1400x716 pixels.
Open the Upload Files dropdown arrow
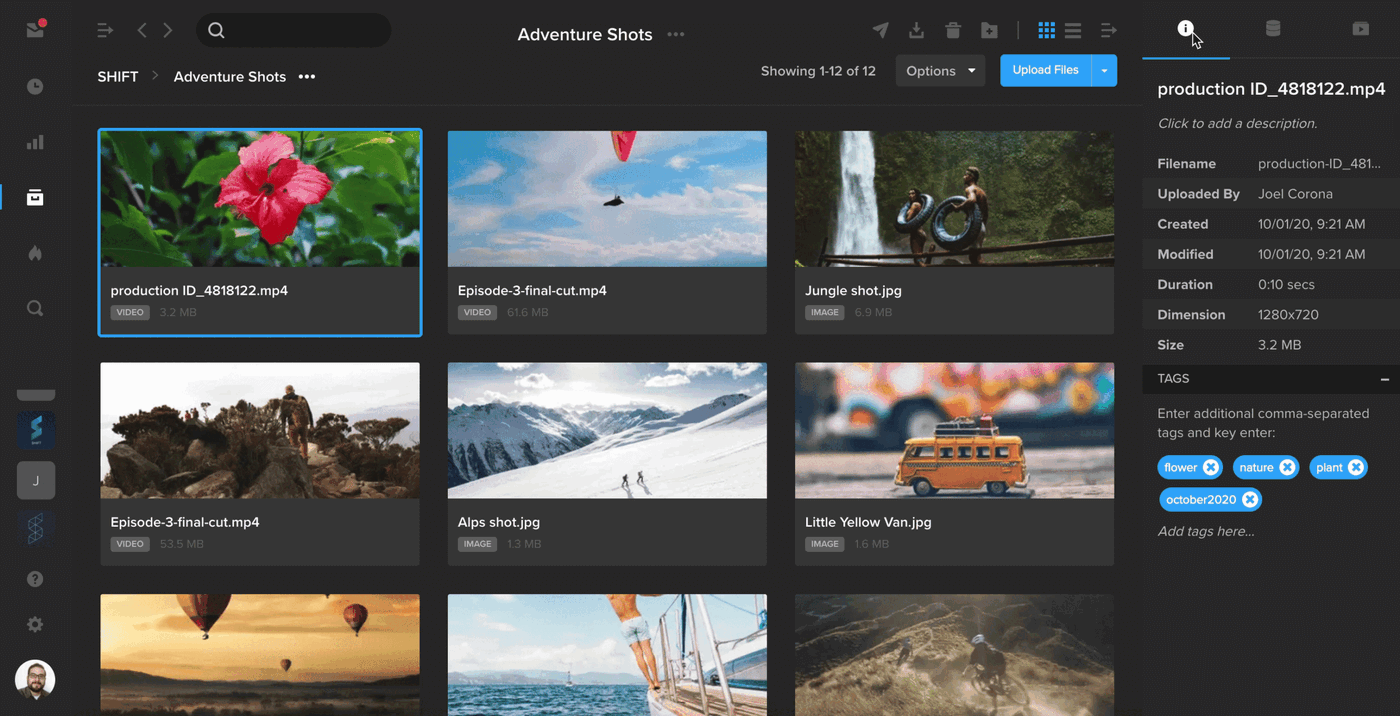tap(1104, 71)
